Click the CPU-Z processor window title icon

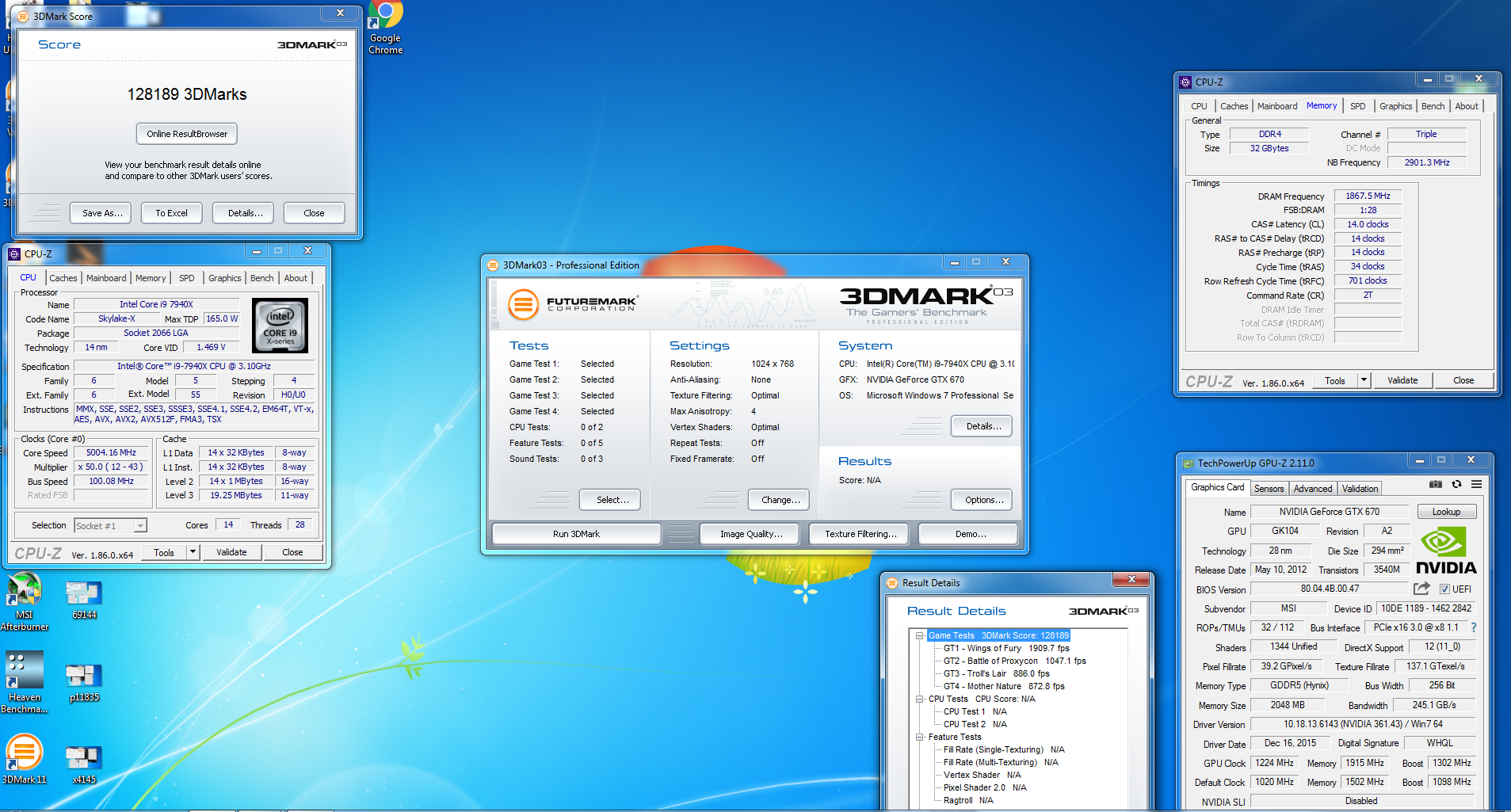13,254
